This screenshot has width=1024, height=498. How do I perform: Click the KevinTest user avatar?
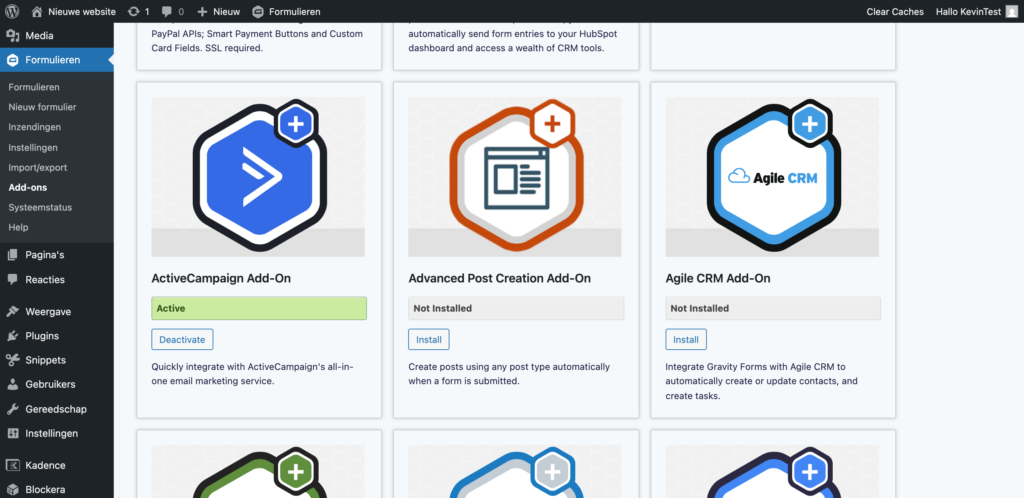tap(1012, 11)
